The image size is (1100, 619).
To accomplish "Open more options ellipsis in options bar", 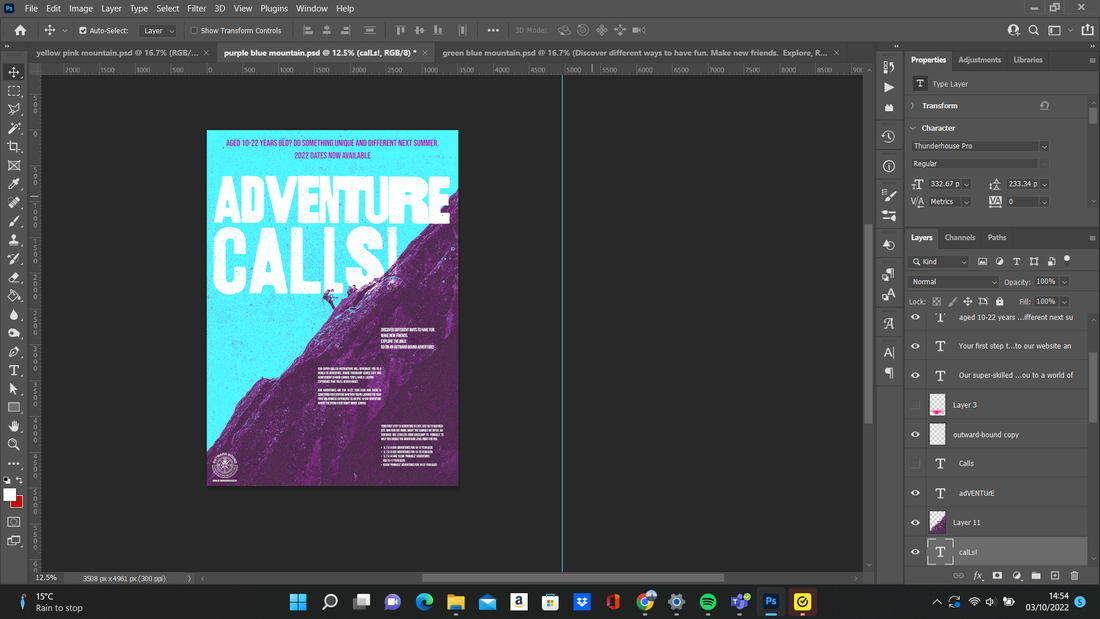I will [493, 30].
